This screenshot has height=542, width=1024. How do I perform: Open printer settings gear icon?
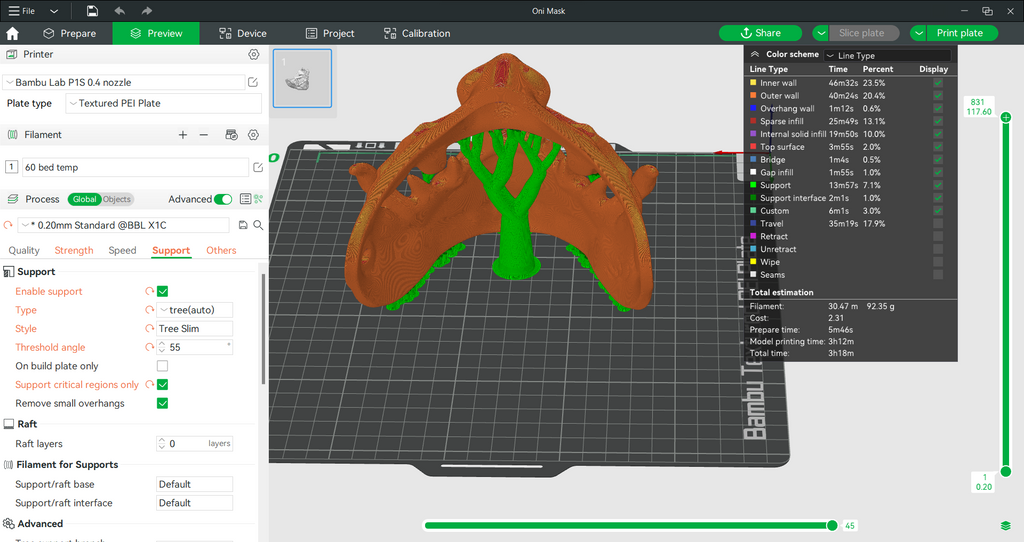click(x=254, y=54)
